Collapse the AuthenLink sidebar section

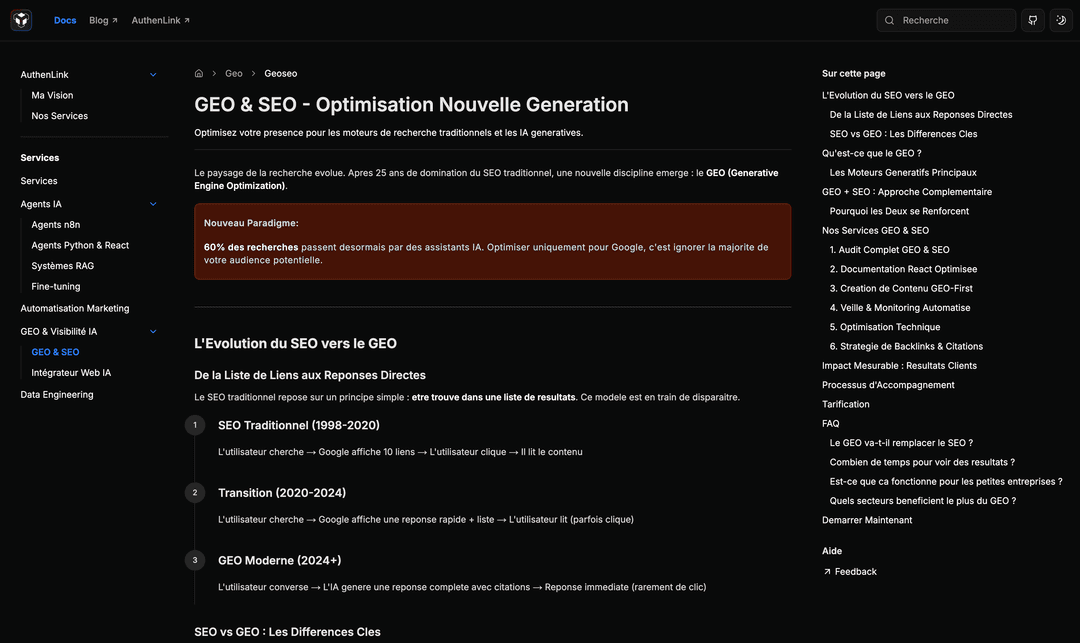point(153,75)
